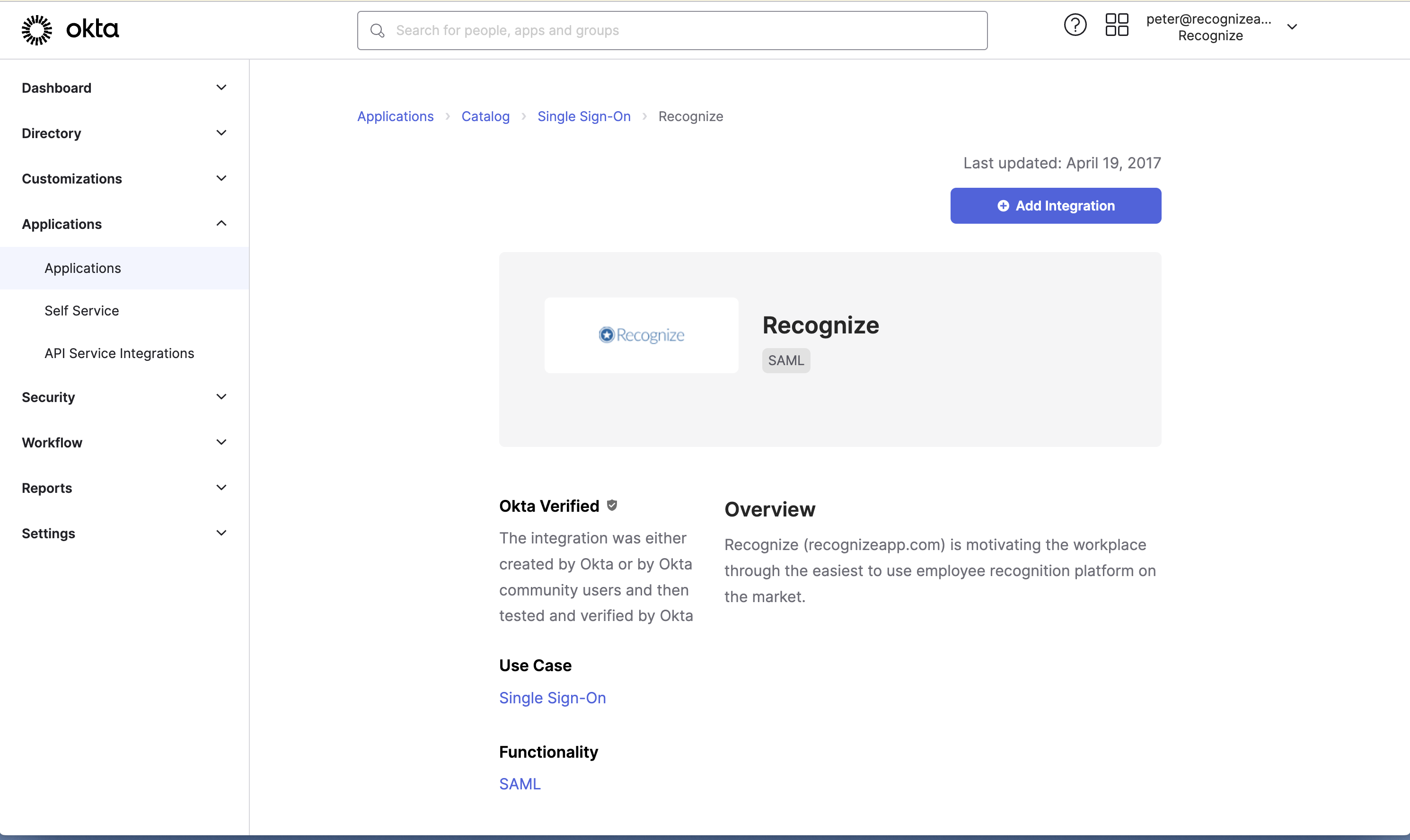Click the Recognize breadcrumb text

click(x=691, y=116)
